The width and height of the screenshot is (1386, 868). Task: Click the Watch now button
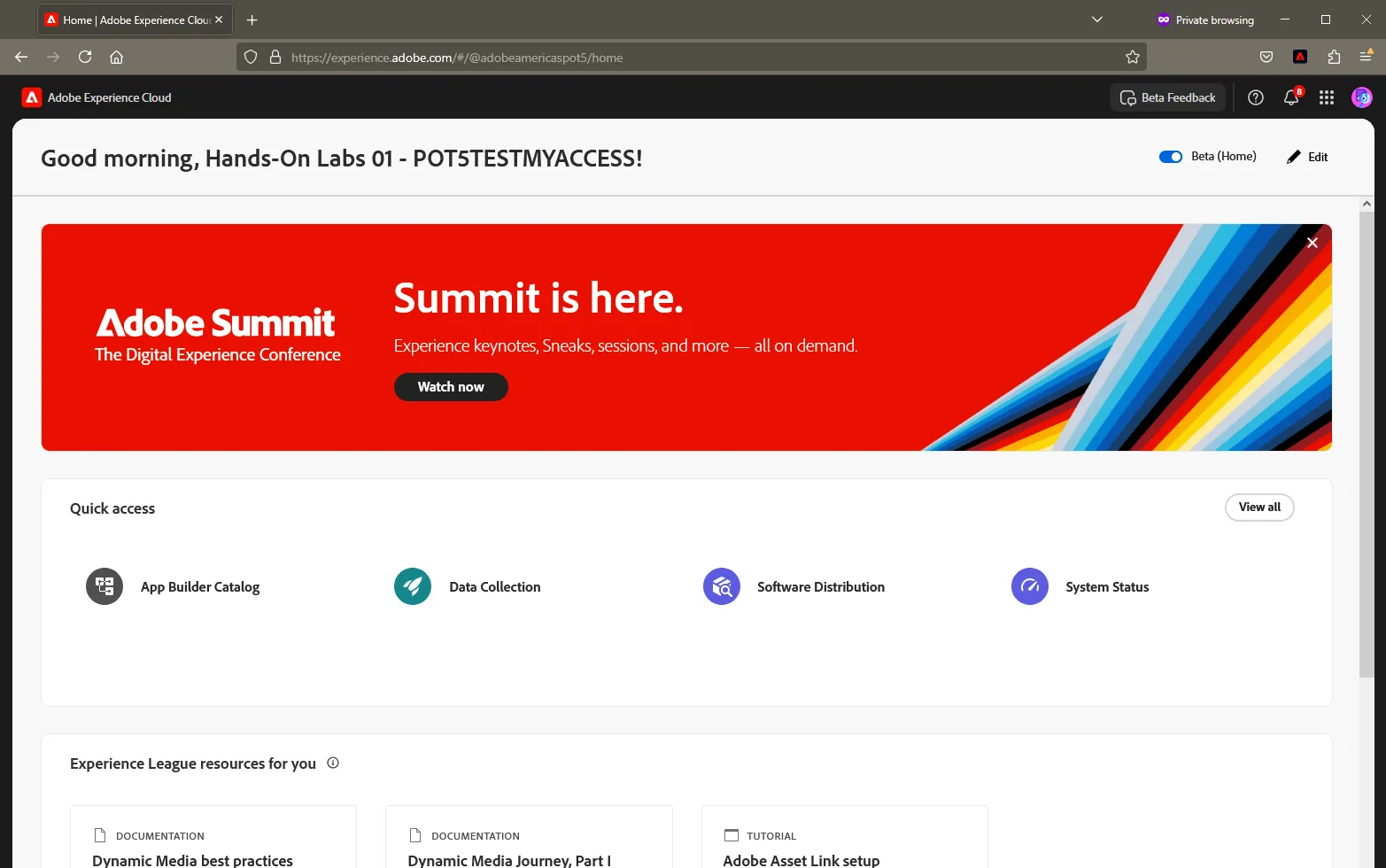click(451, 387)
